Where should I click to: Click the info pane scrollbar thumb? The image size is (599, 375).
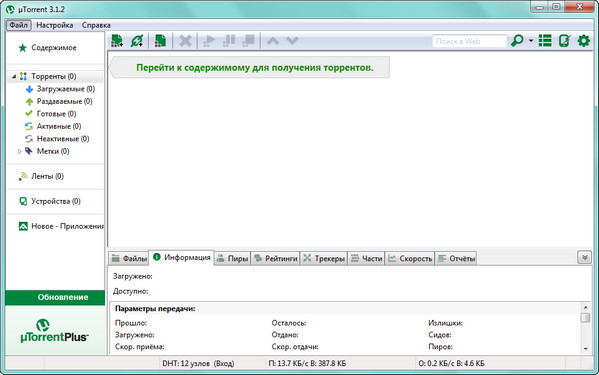[x=586, y=318]
